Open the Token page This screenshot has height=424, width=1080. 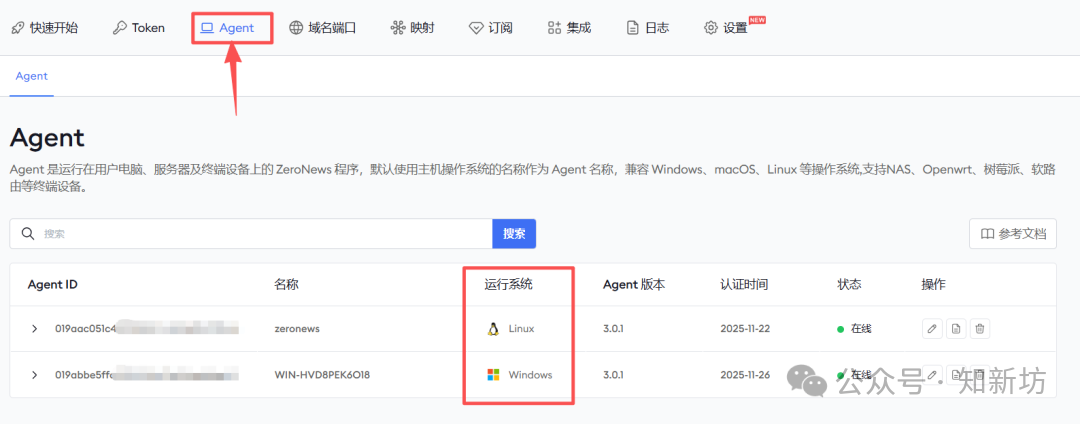[x=139, y=28]
